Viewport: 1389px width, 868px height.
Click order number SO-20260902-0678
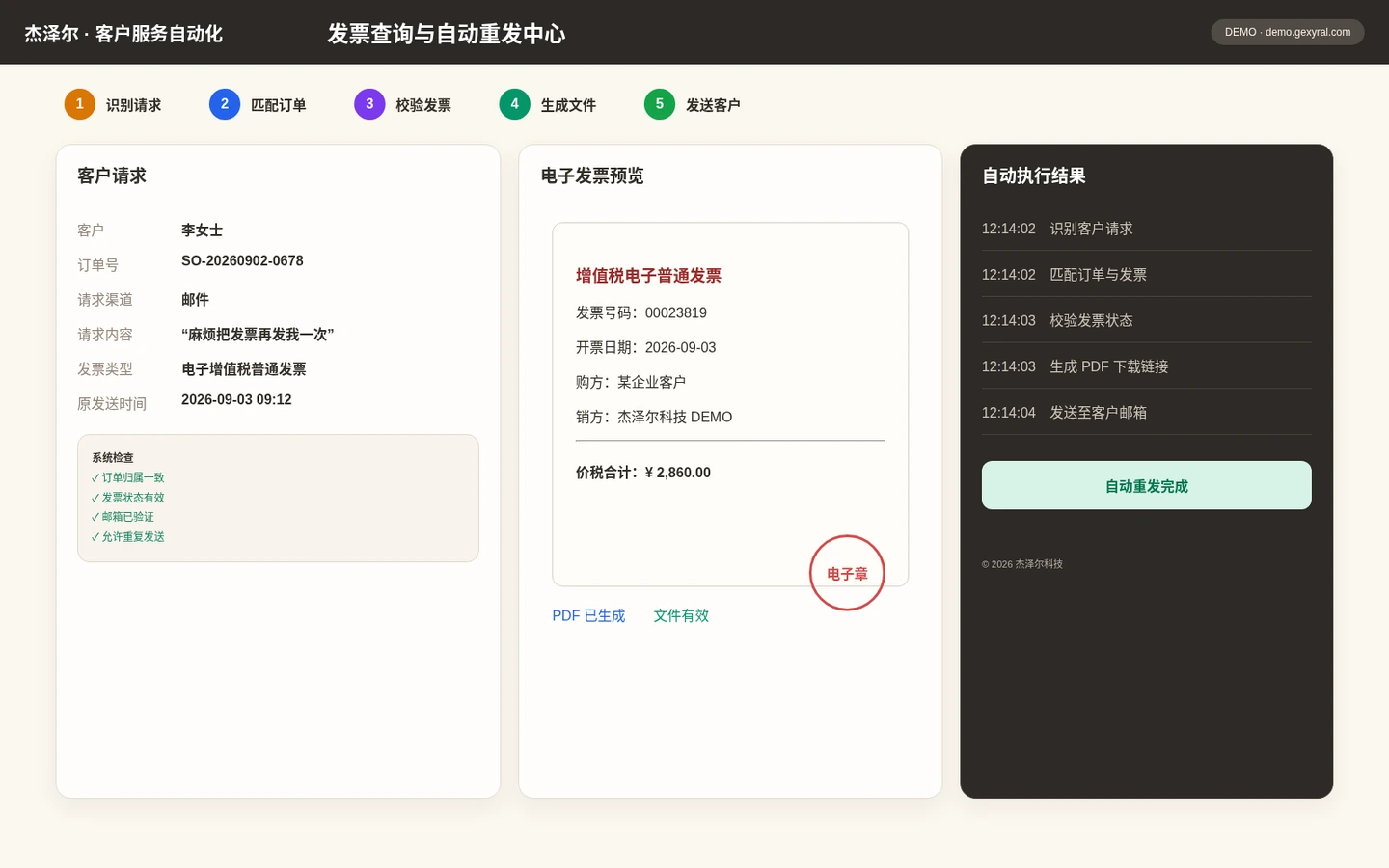pos(242,261)
